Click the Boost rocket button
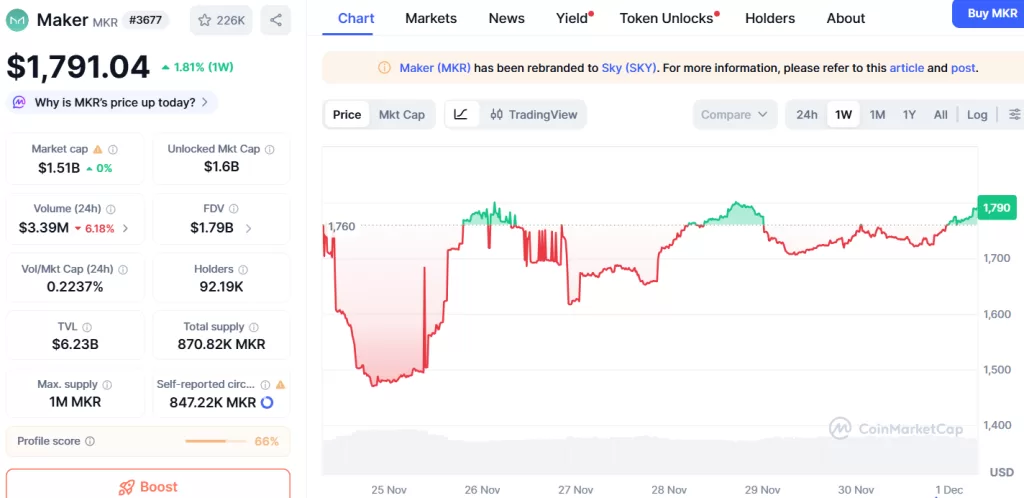The image size is (1024, 498). [148, 486]
